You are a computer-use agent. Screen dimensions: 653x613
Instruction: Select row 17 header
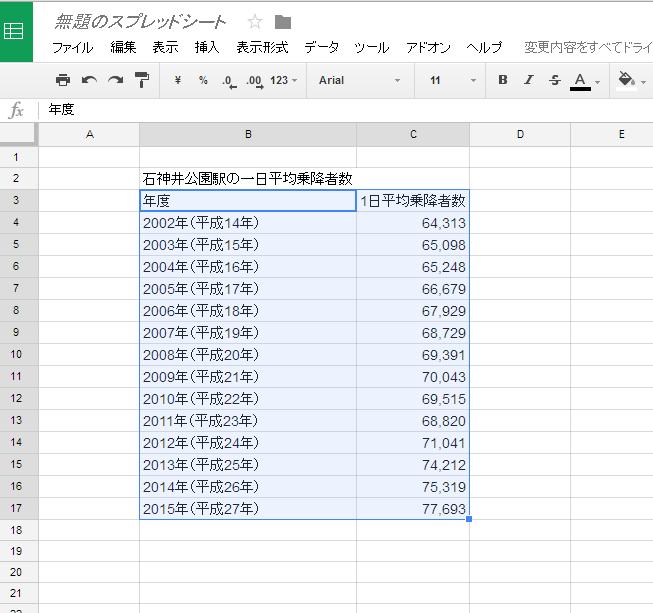coord(18,508)
